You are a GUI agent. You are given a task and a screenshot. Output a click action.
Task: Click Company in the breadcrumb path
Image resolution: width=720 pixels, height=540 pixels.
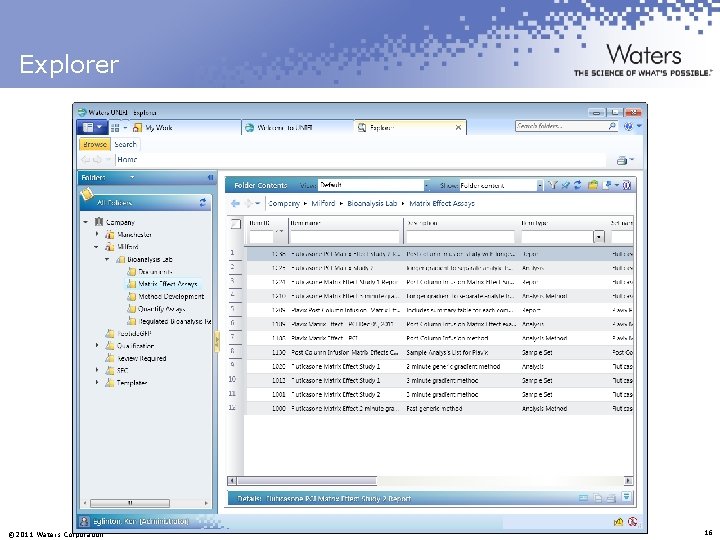point(284,203)
